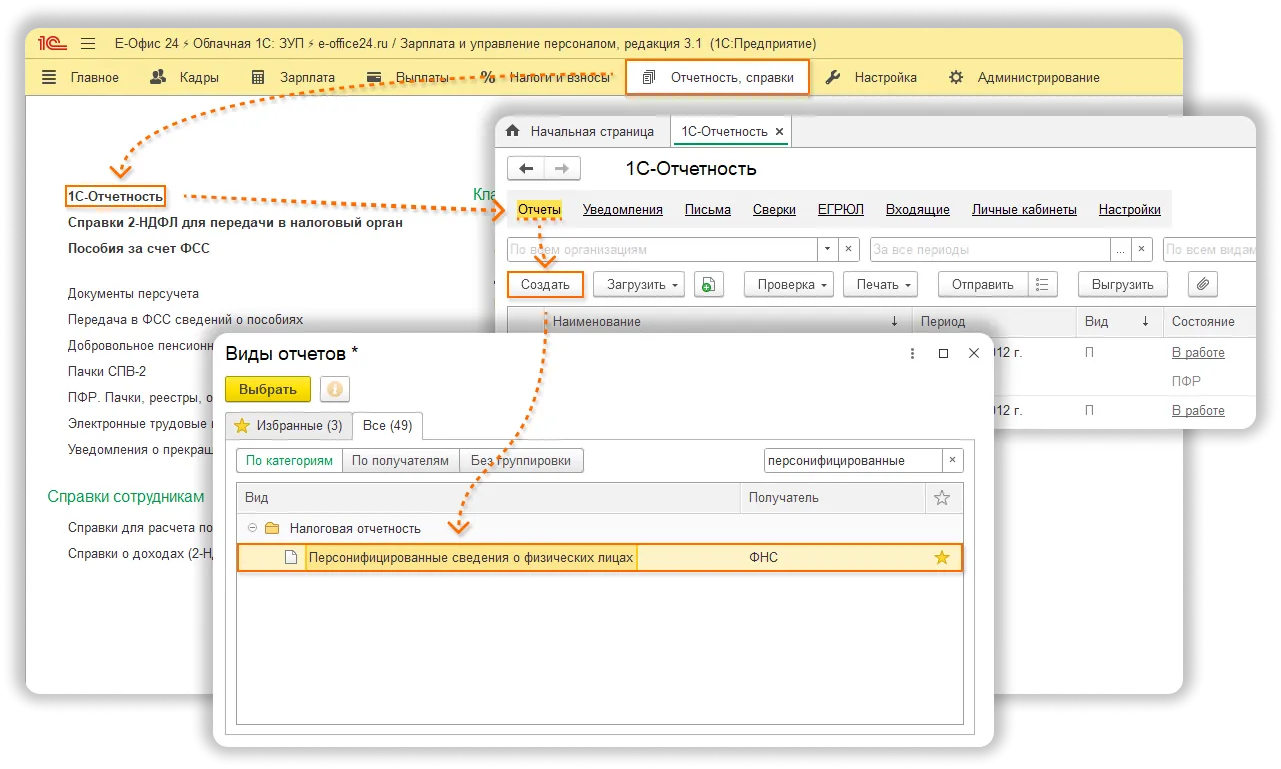Open Кадры section

click(x=185, y=77)
